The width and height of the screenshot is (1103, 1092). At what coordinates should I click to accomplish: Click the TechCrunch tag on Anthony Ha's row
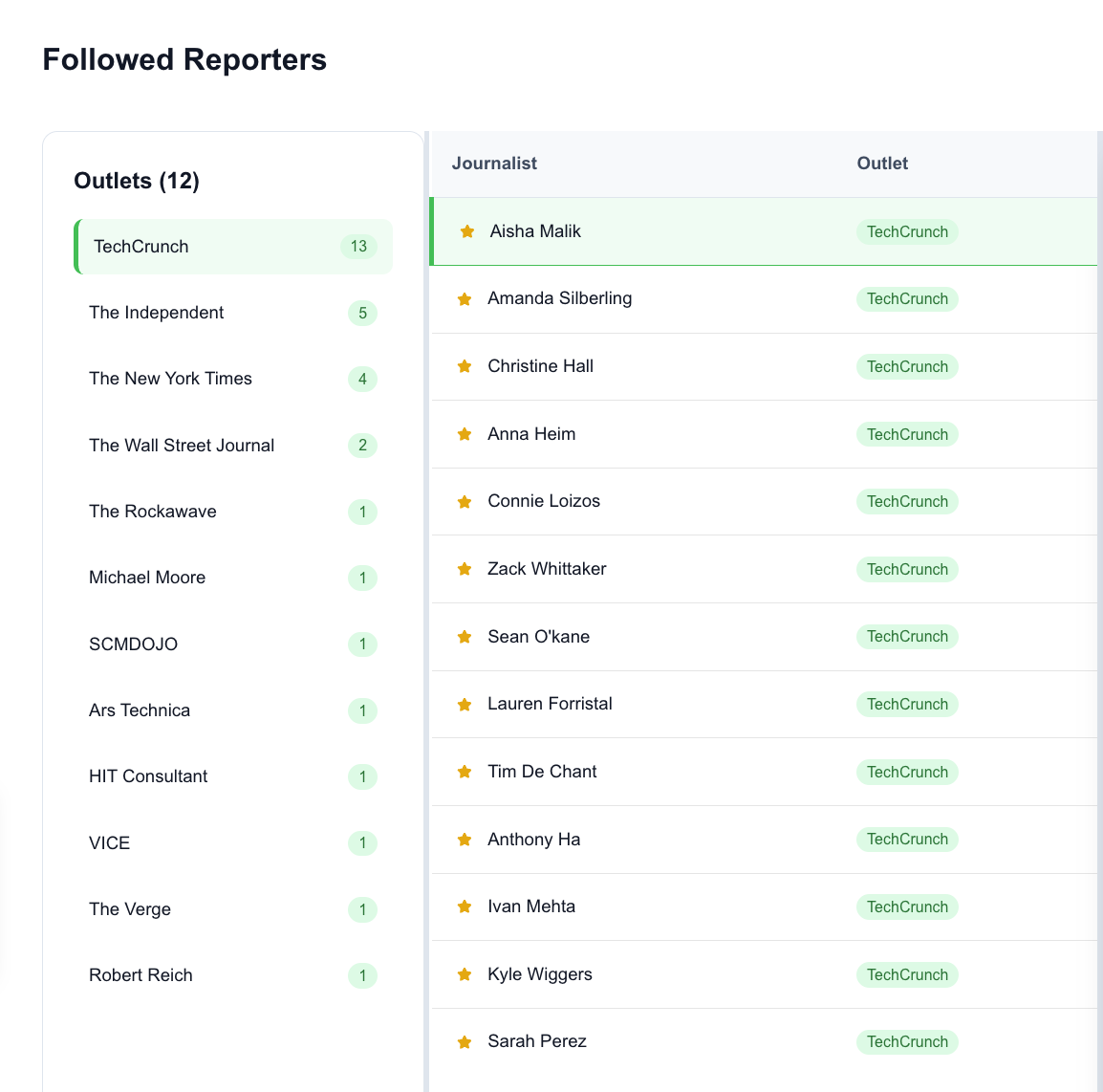coord(907,840)
